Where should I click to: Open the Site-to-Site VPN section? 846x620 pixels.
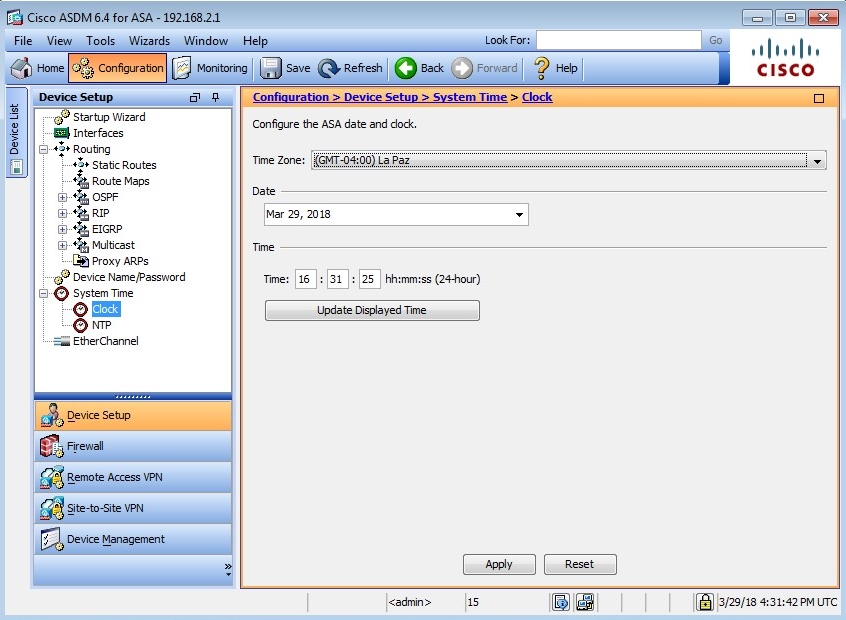pyautogui.click(x=133, y=508)
